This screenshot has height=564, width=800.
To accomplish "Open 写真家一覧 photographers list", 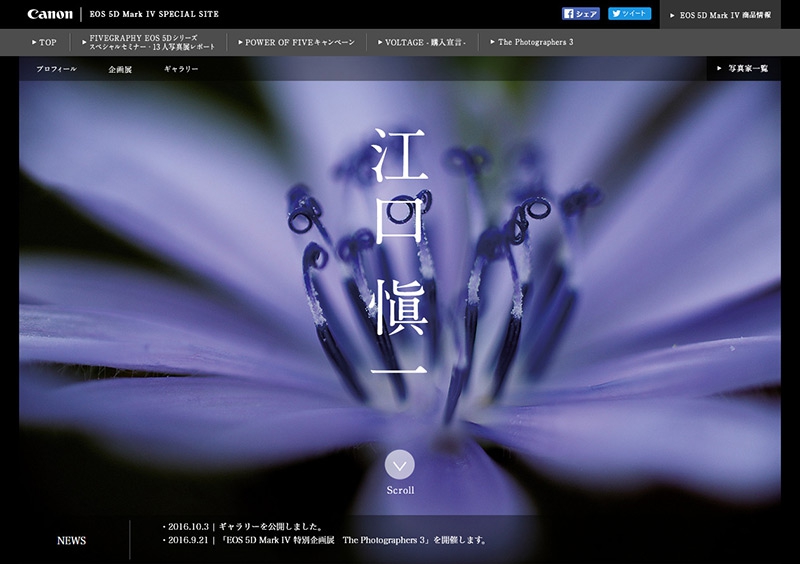I will pyautogui.click(x=743, y=68).
